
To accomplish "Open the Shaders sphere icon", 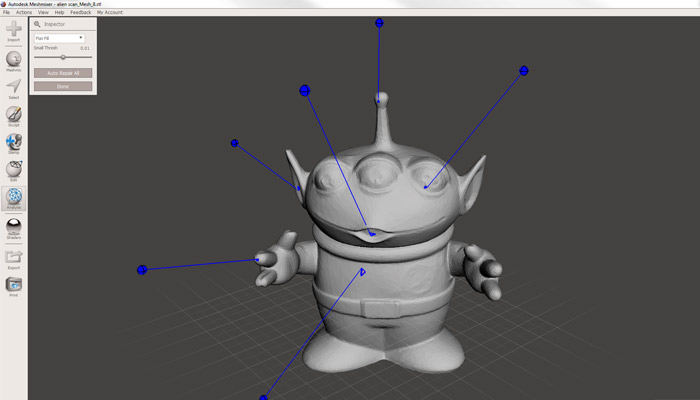I will (14, 227).
